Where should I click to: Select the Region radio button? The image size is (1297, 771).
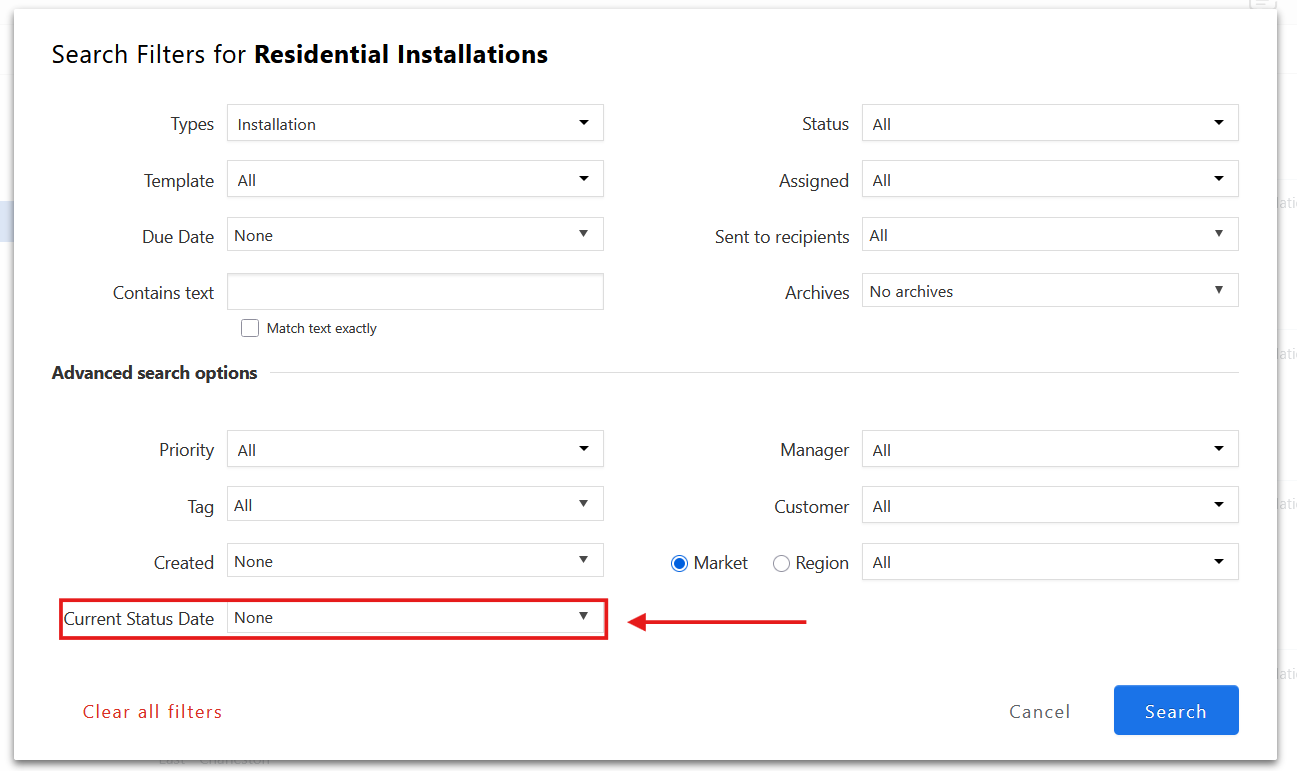point(782,563)
